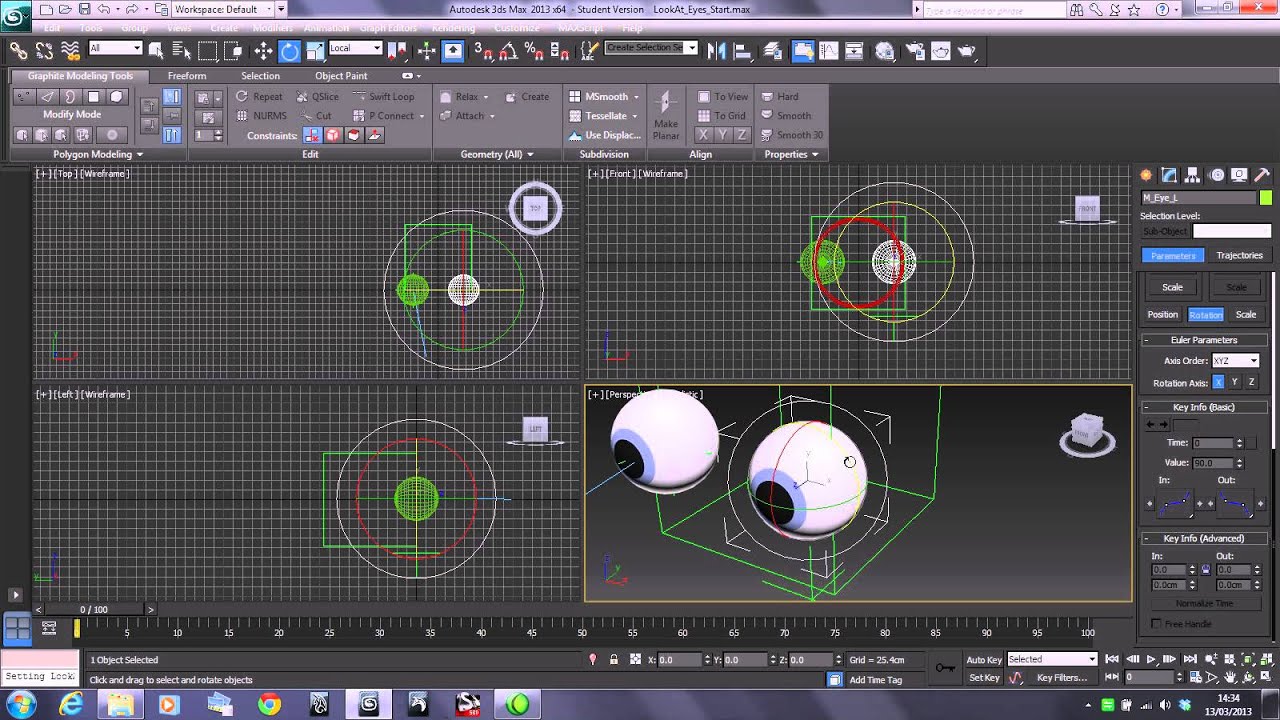Image resolution: width=1280 pixels, height=720 pixels.
Task: Open the Create command panel tab
Action: pyautogui.click(x=1146, y=175)
